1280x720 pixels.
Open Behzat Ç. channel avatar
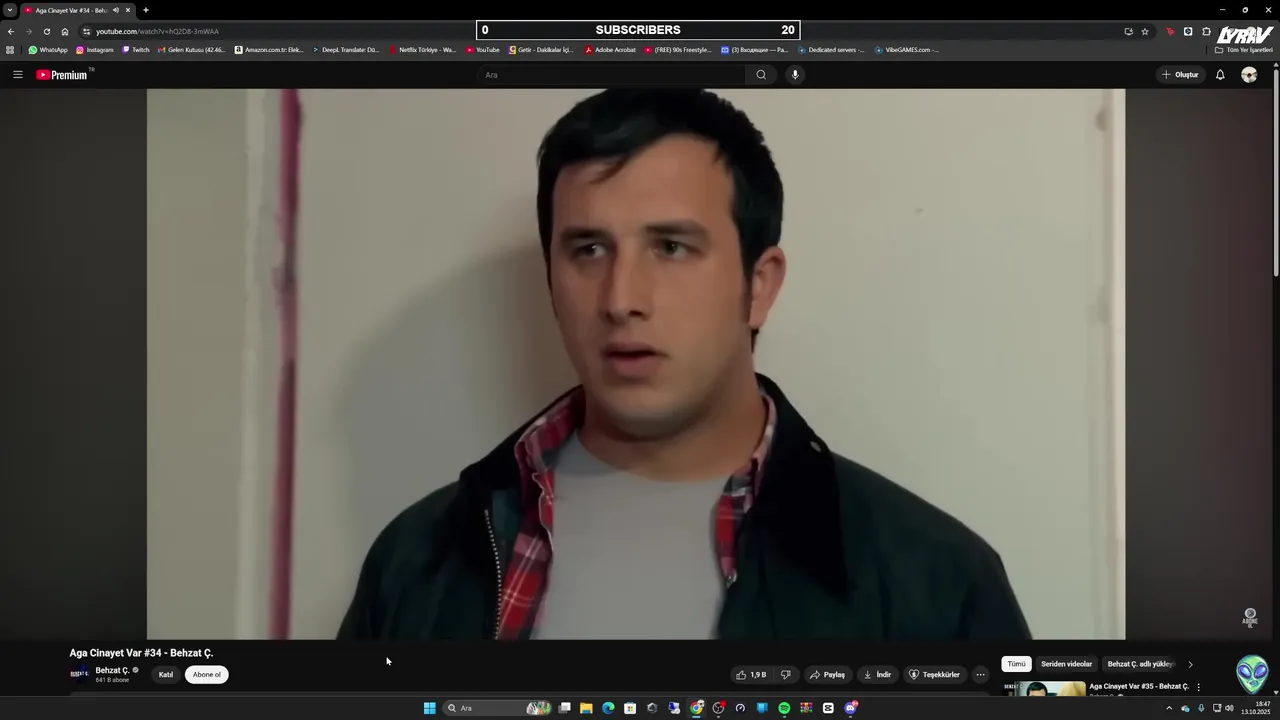[x=79, y=674]
